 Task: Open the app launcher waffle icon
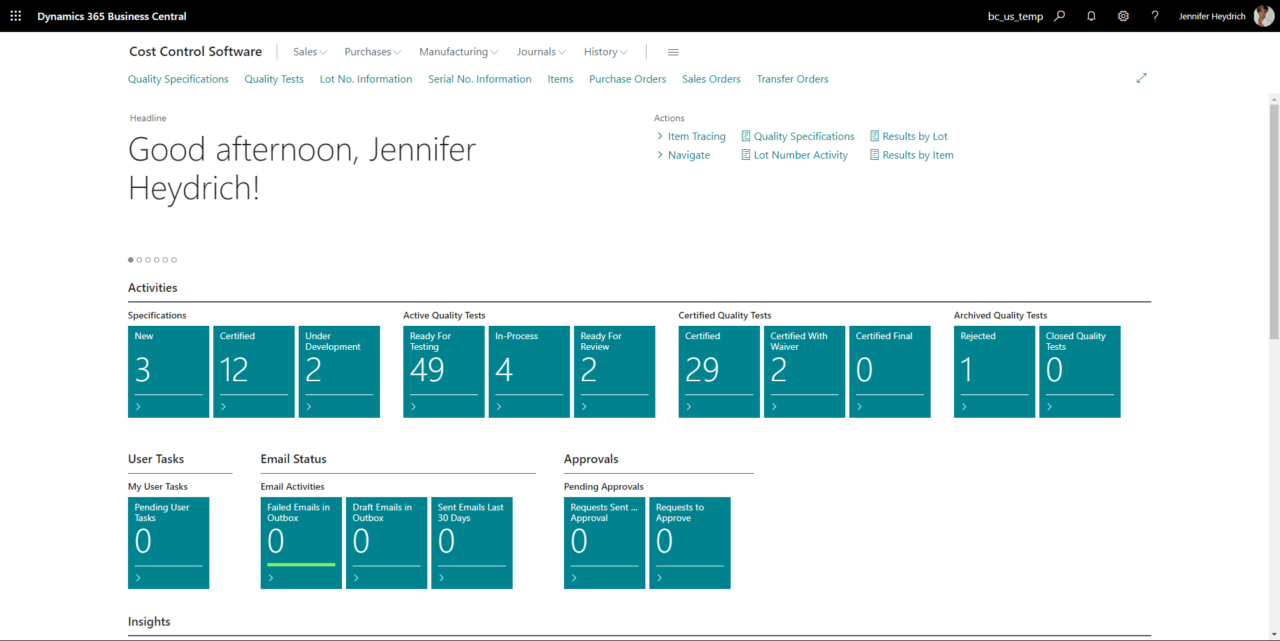click(x=15, y=16)
